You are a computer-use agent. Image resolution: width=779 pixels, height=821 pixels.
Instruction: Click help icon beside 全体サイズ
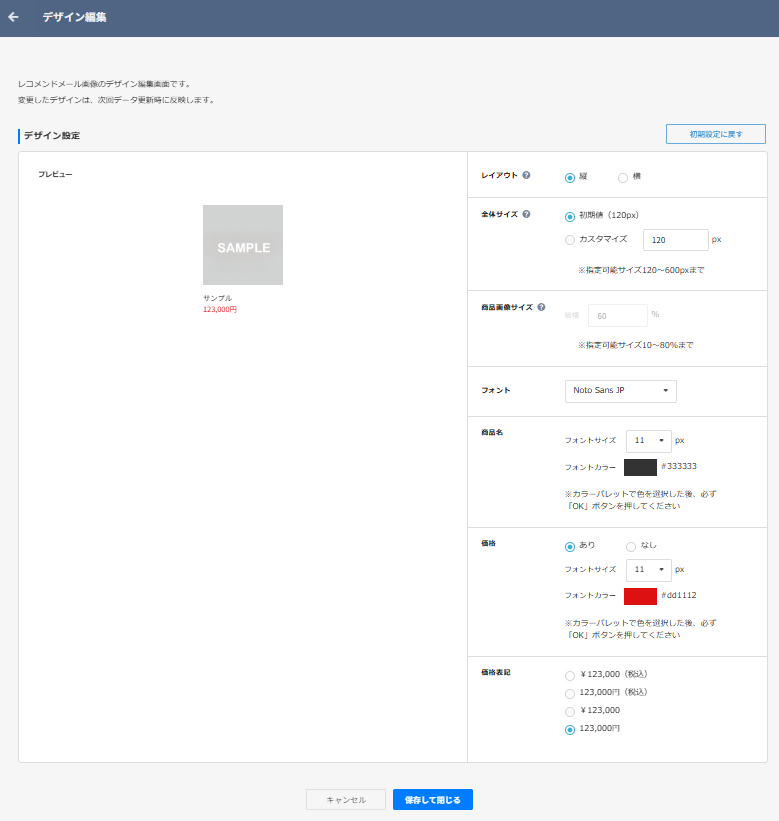click(526, 214)
